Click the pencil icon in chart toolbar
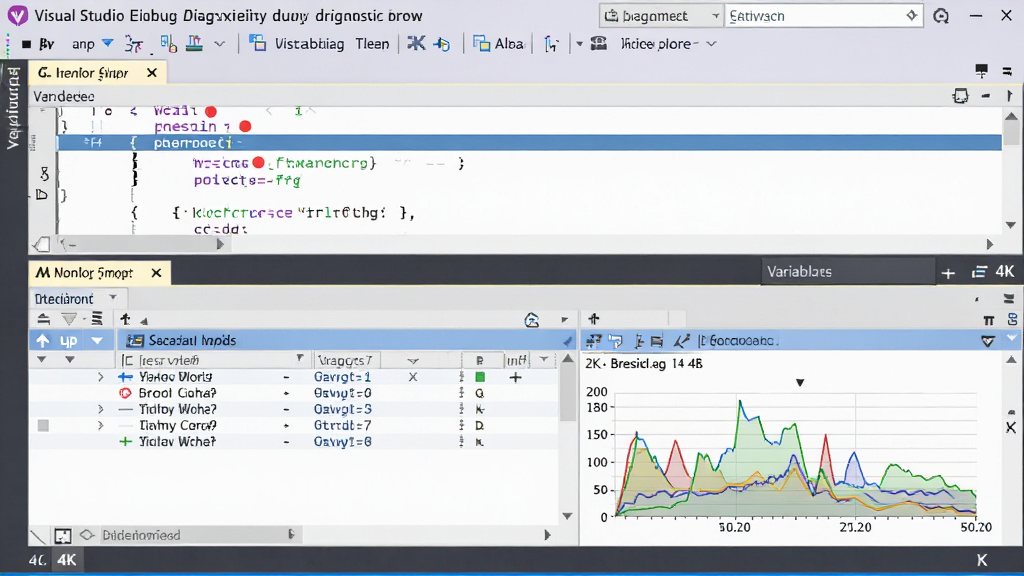Screen dimensions: 1024x576 click(x=681, y=340)
